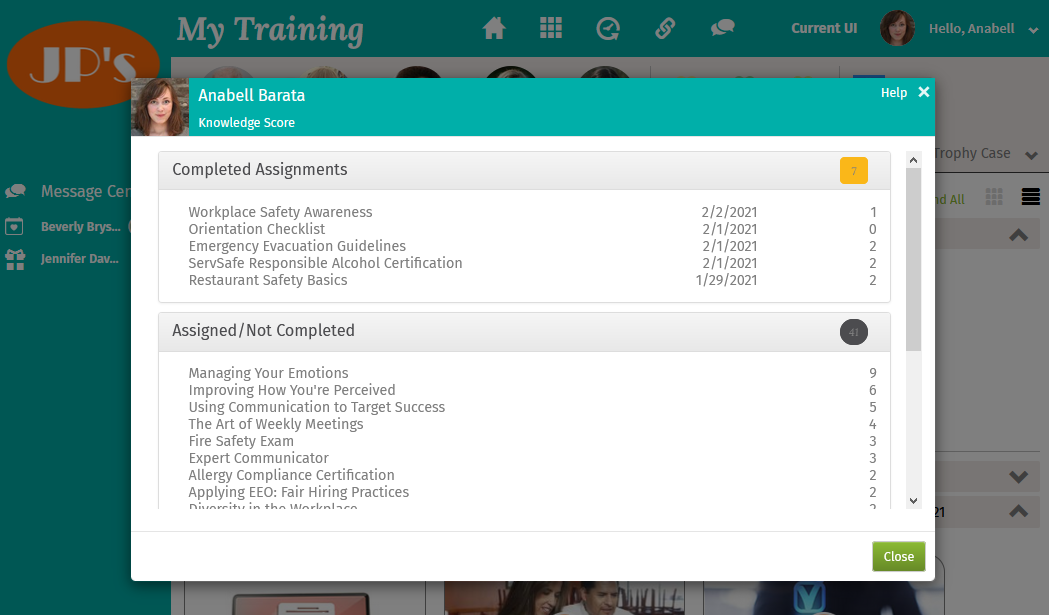
Task: Open user menu arrow next to Hello, Anabell
Action: tap(1033, 30)
